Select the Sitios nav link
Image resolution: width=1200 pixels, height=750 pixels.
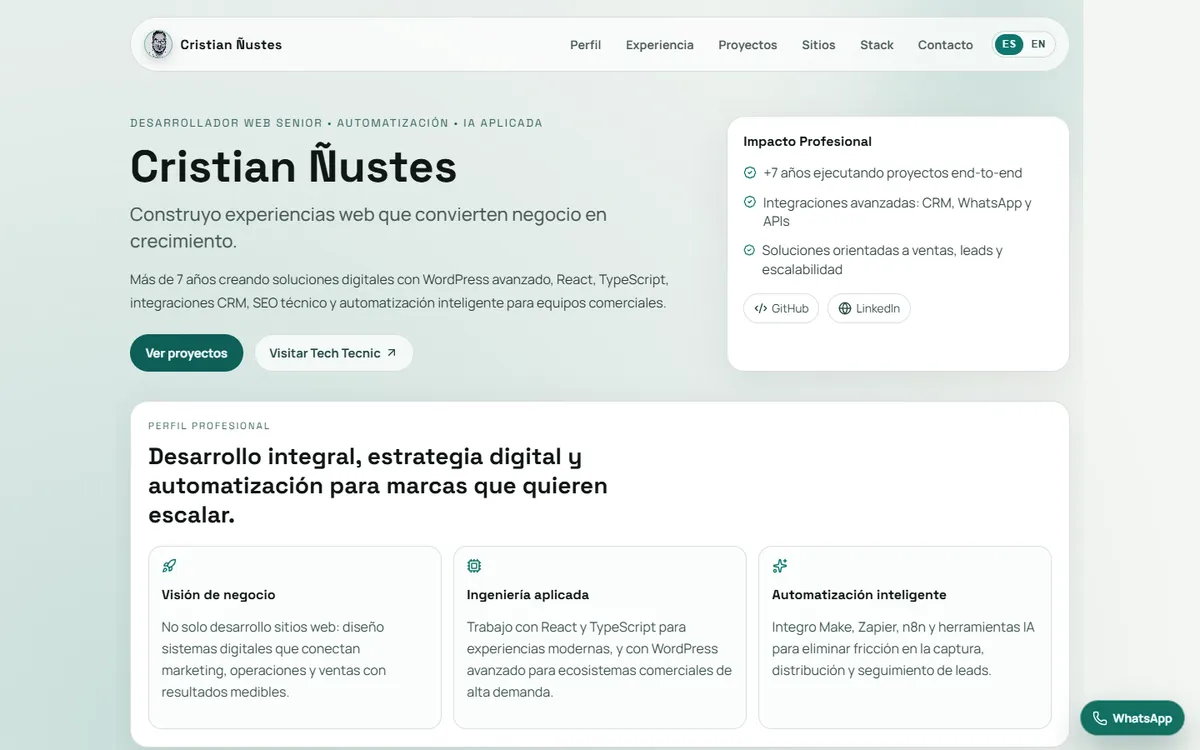click(x=819, y=45)
